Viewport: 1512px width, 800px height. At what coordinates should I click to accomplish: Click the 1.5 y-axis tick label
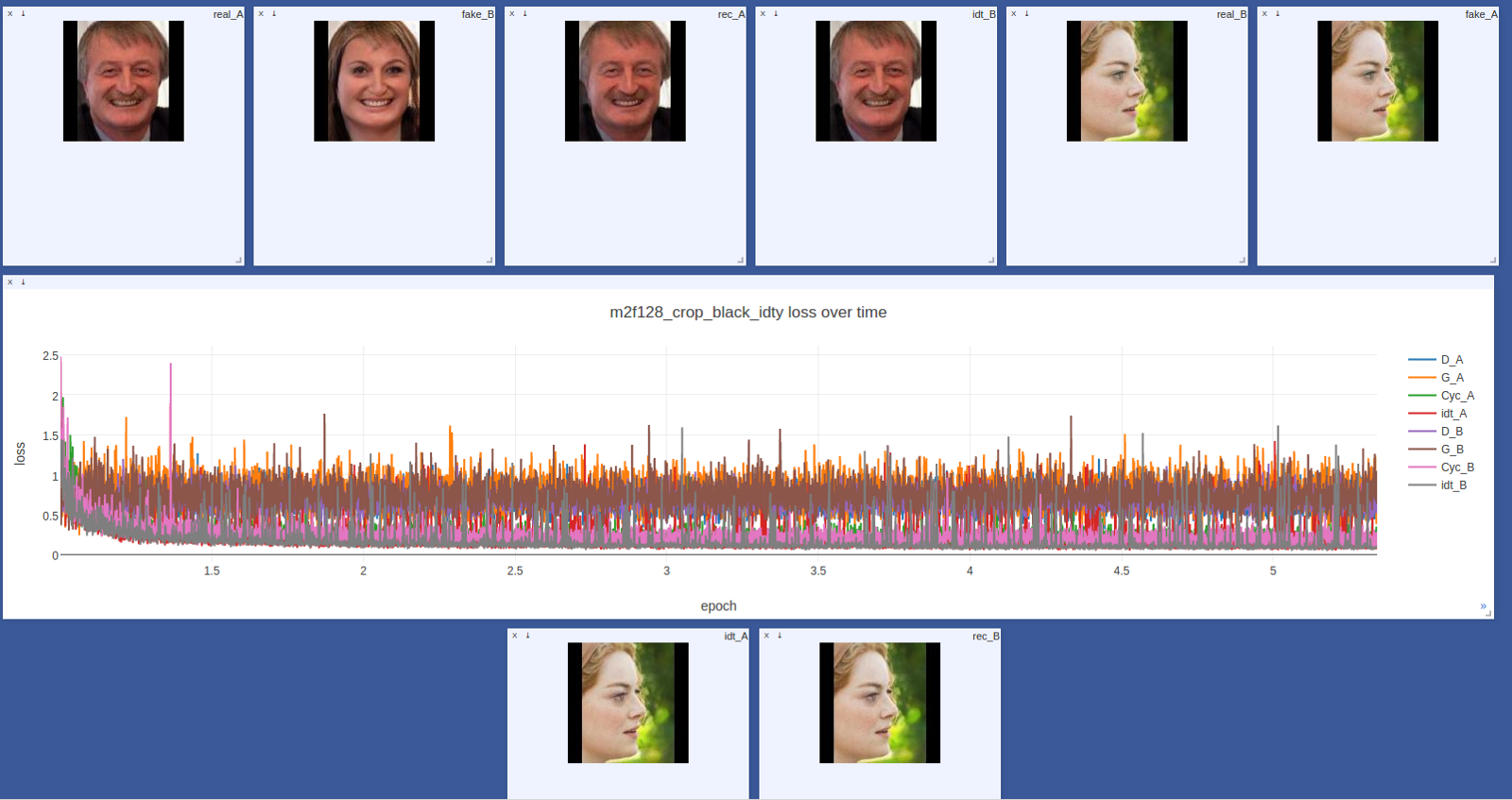[50, 436]
